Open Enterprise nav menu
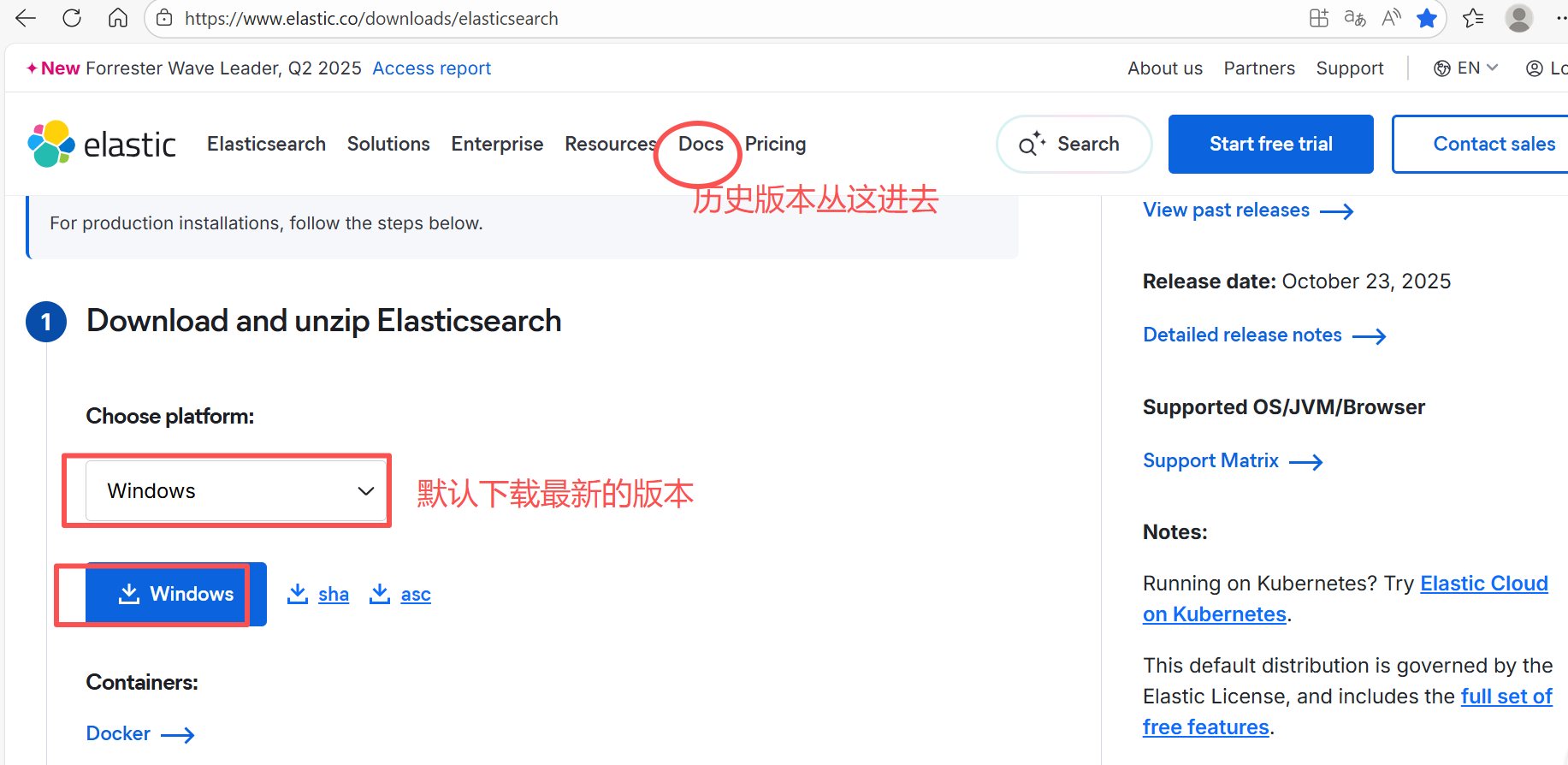 [497, 144]
